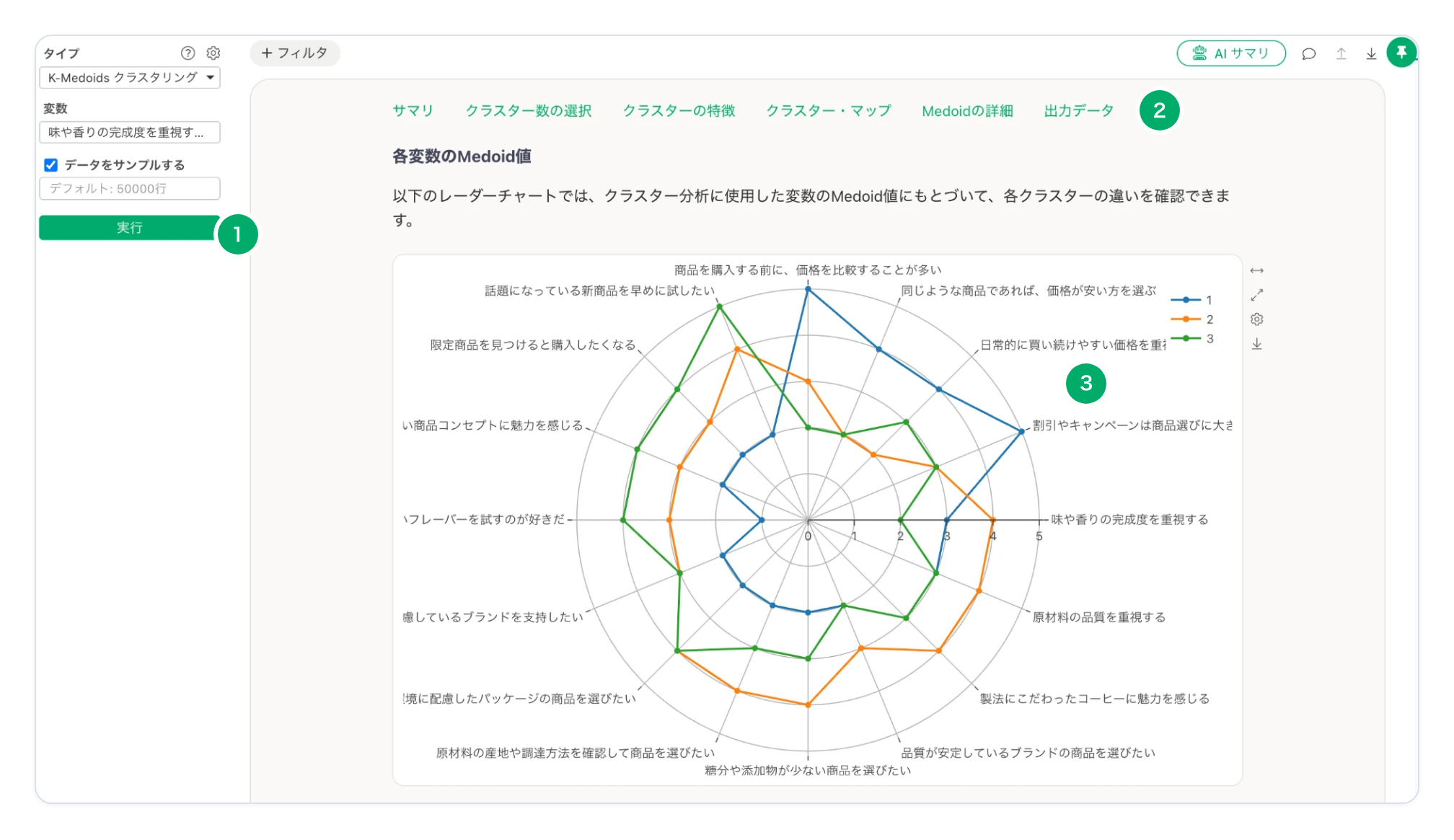This screenshot has height=840, width=1454.
Task: Click the green 実行 run button
Action: pyautogui.click(x=130, y=228)
